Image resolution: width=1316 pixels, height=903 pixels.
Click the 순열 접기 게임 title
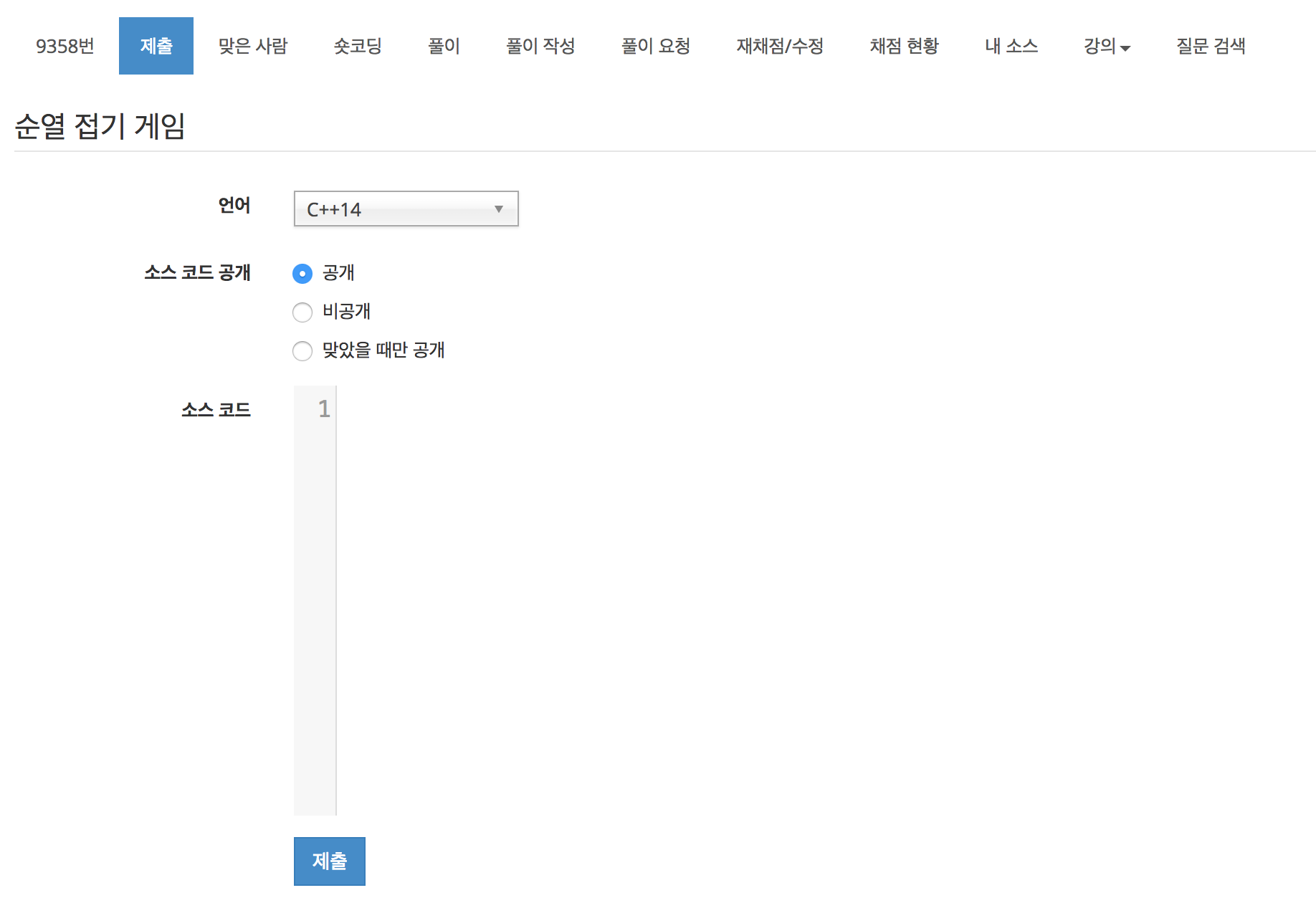click(x=100, y=126)
